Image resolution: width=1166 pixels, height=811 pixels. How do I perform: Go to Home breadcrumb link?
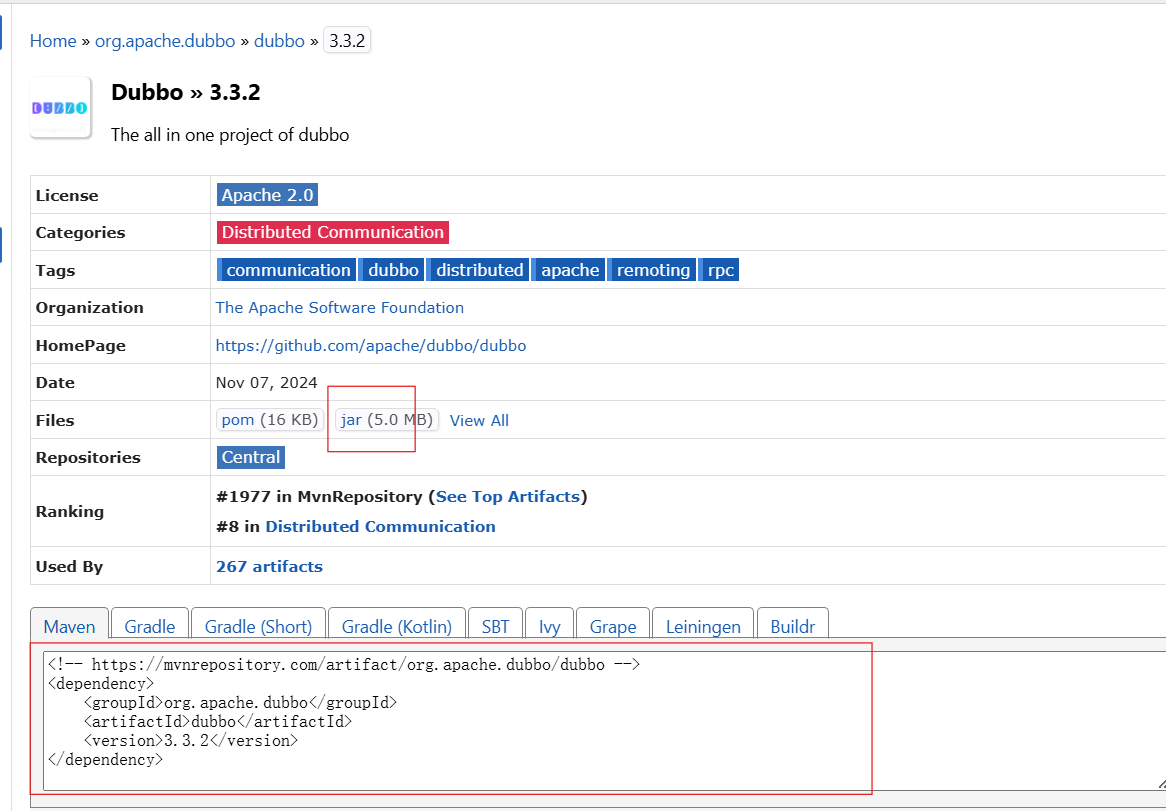53,41
